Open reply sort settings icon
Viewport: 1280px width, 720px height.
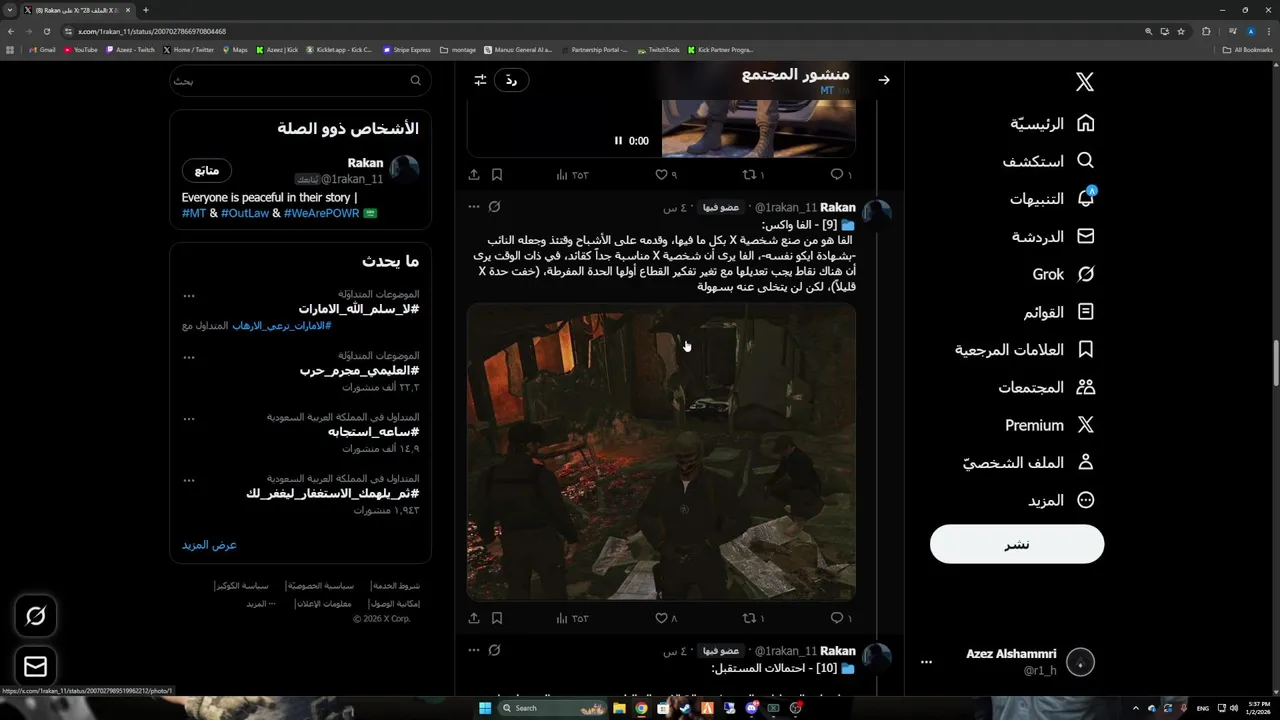pyautogui.click(x=480, y=80)
